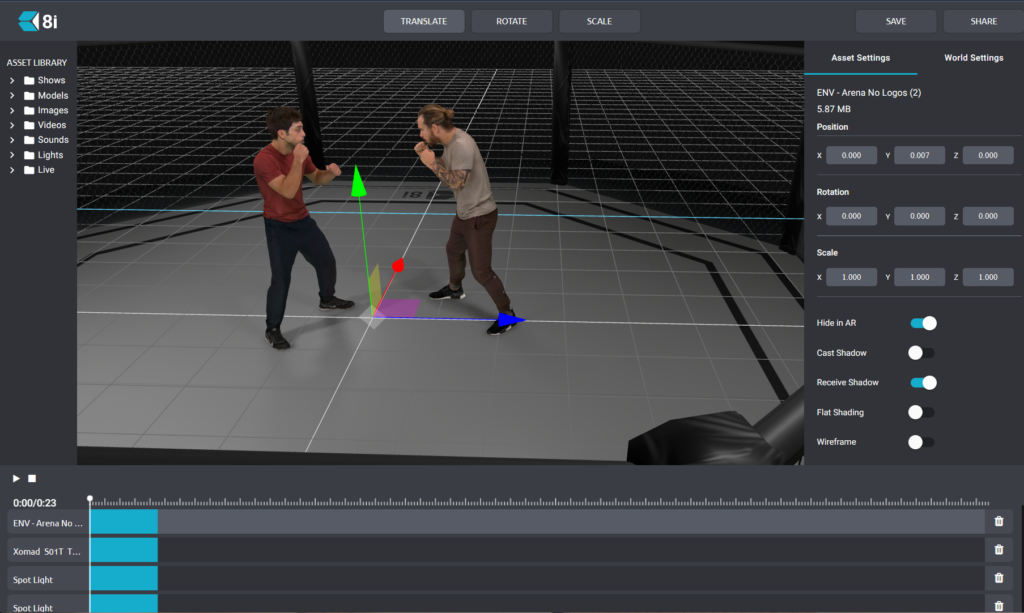The width and height of the screenshot is (1024, 613).
Task: Disable the Hide in AR toggle
Action: tap(922, 323)
